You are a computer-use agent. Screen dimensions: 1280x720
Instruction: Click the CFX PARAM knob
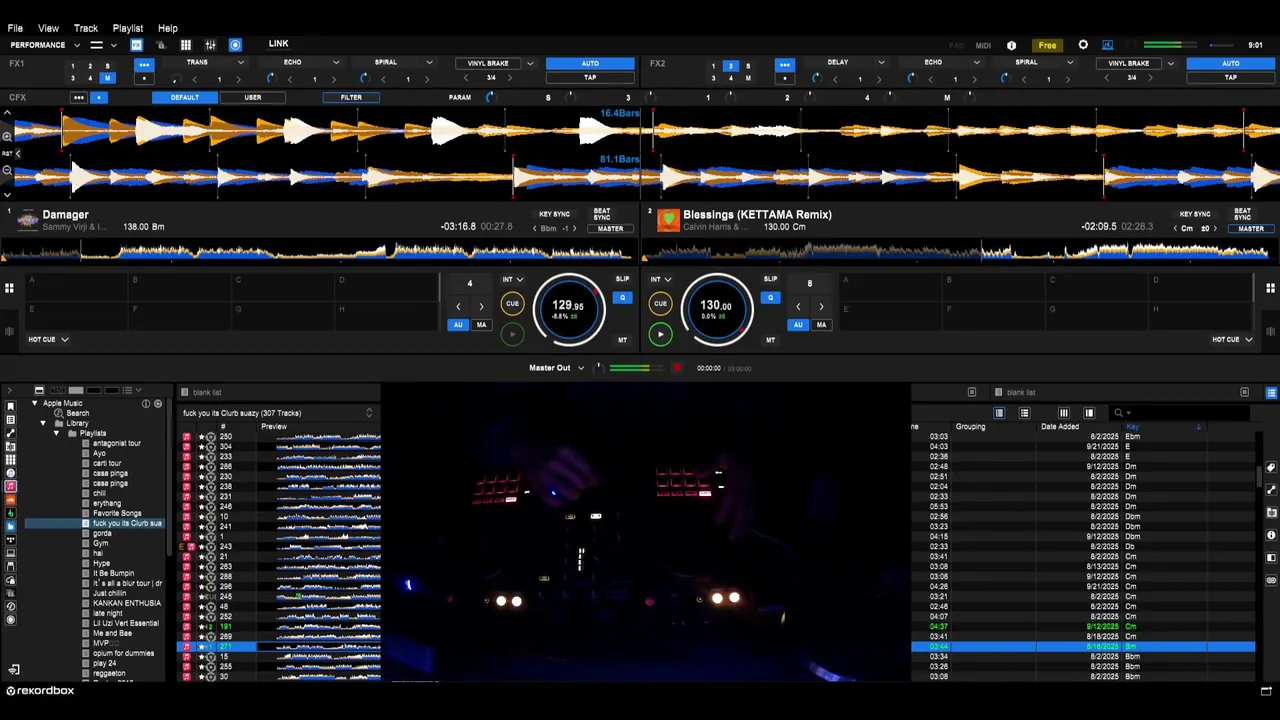[x=489, y=97]
